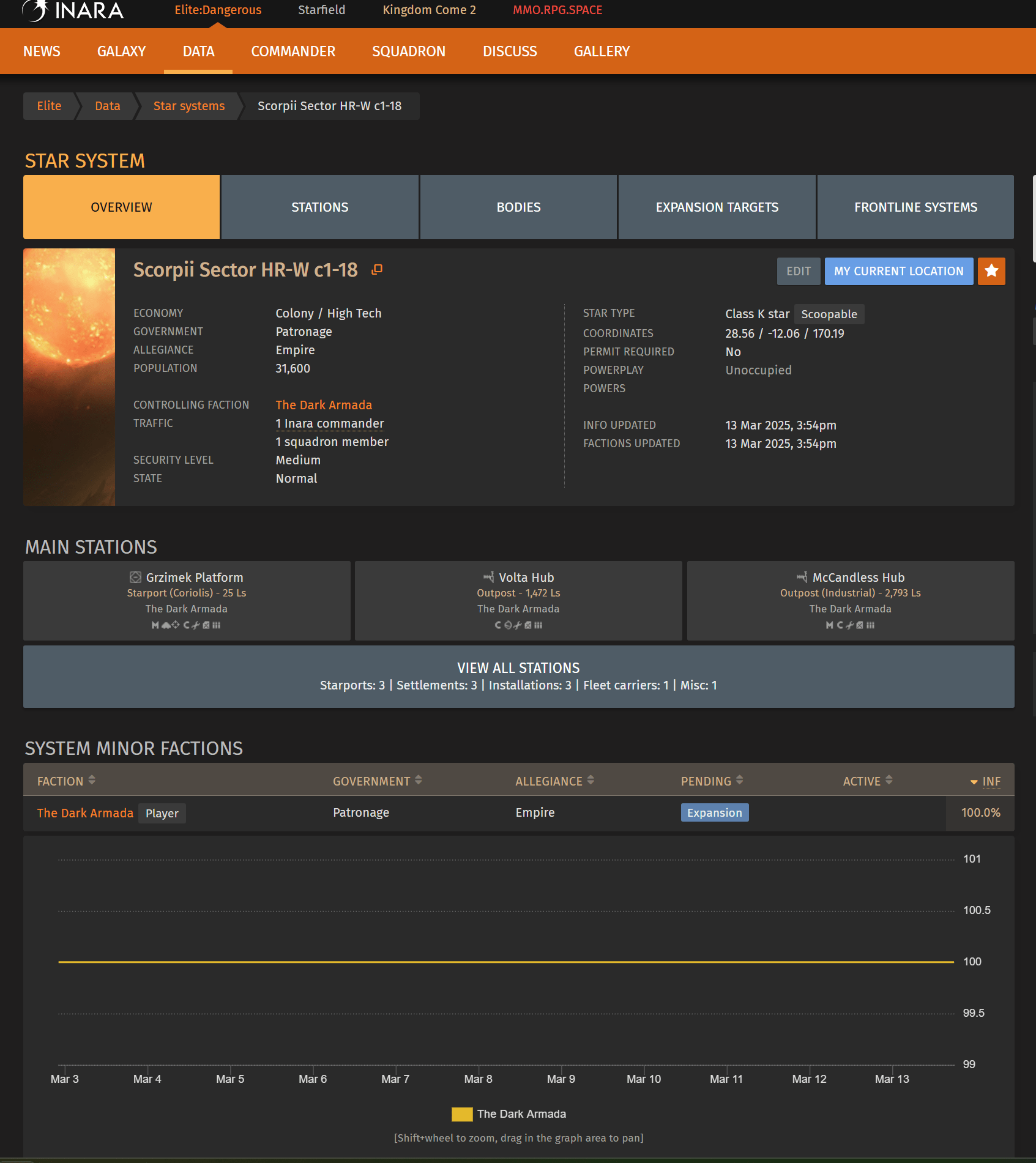Select the OVERVIEW tab
This screenshot has width=1036, height=1163.
[121, 207]
